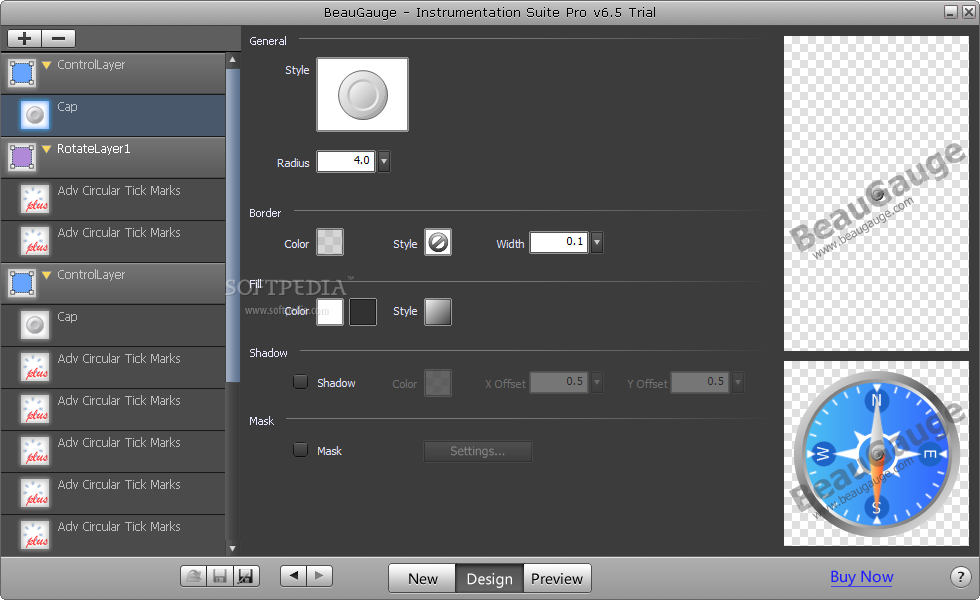
Task: Click the purple RotateLayer1 layer icon
Action: [x=22, y=157]
